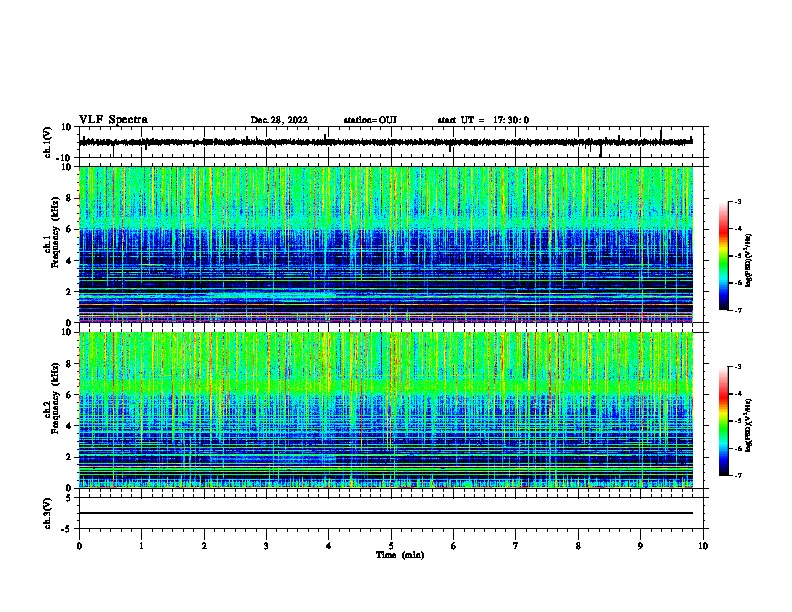Click the time axis tick label "0"

point(79,546)
